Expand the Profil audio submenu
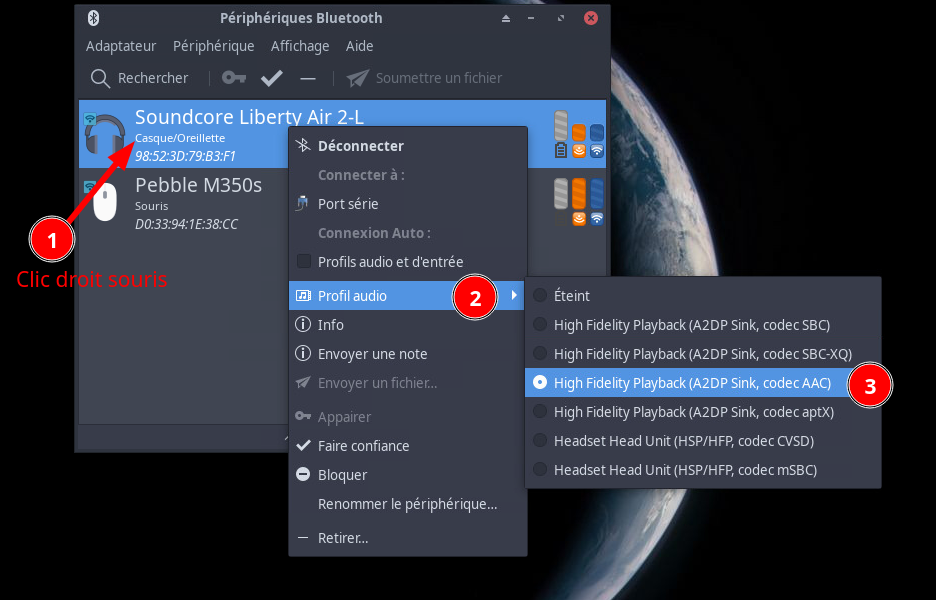The width and height of the screenshot is (936, 600). pyautogui.click(x=352, y=296)
